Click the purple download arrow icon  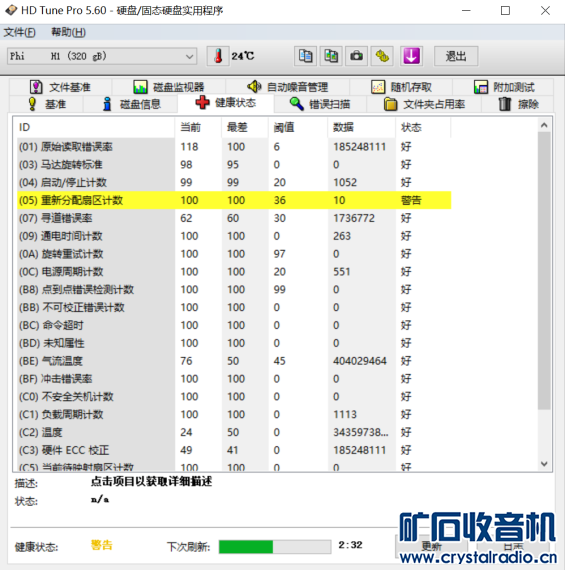411,56
